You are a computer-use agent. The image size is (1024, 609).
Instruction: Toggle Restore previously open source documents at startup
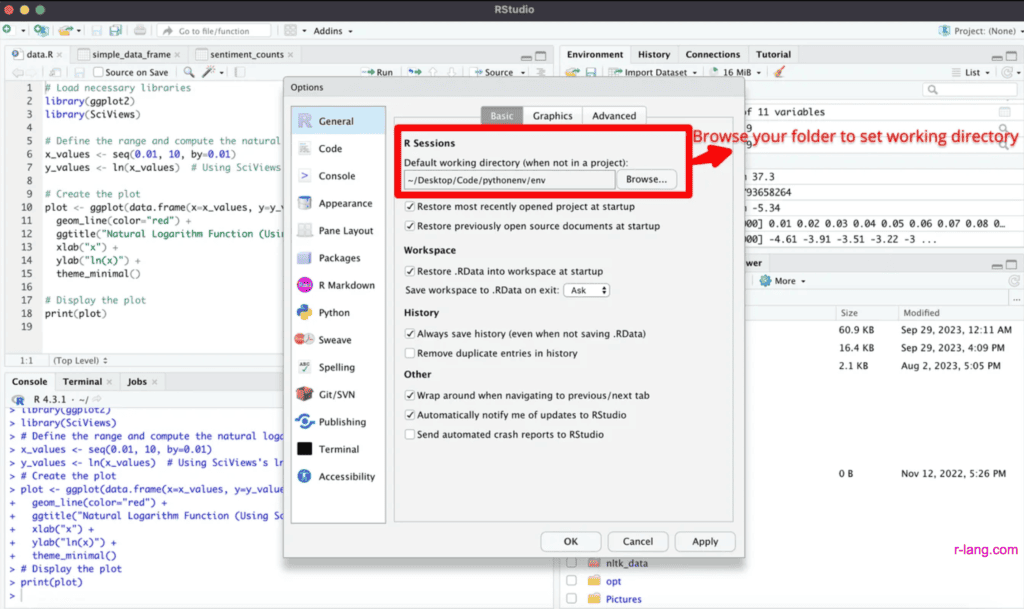click(409, 226)
